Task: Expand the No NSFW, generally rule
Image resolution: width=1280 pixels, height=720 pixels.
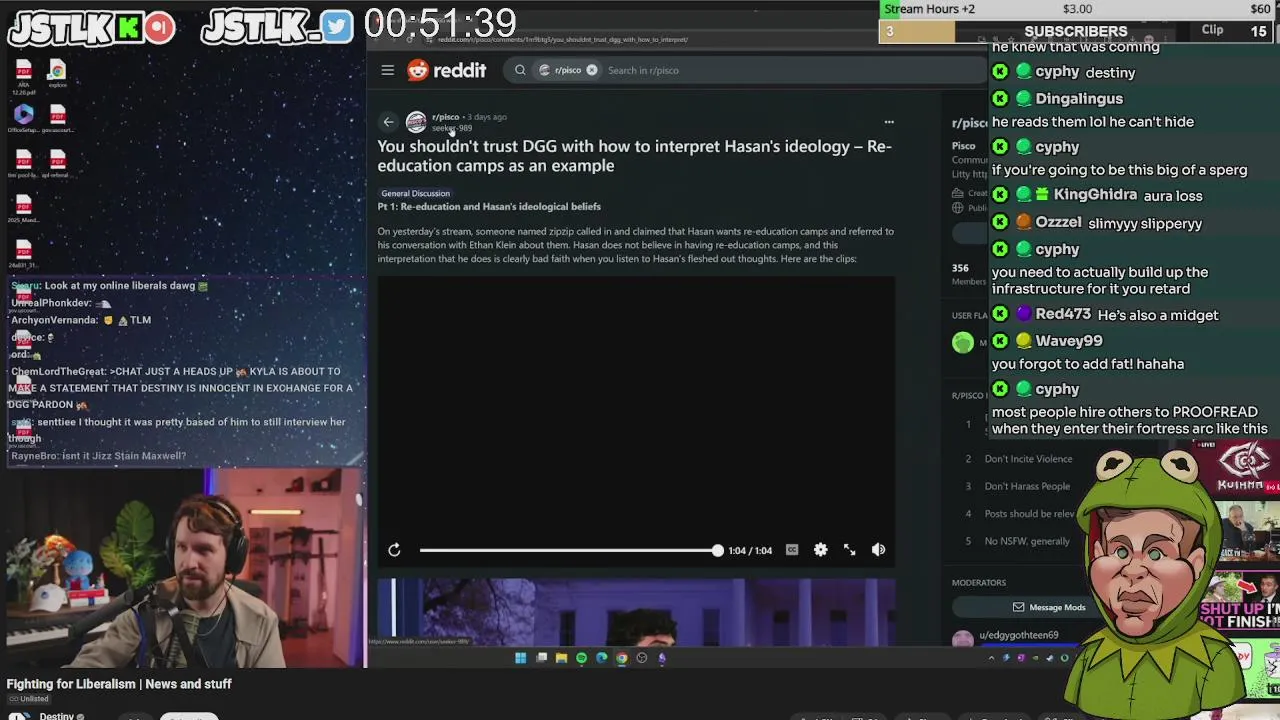Action: [x=1027, y=541]
